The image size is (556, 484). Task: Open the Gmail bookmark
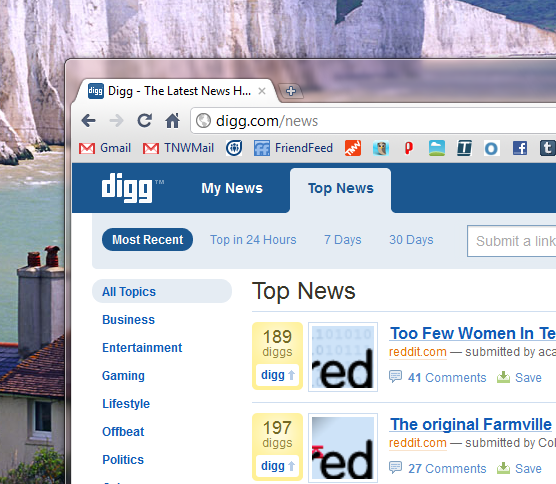[105, 148]
